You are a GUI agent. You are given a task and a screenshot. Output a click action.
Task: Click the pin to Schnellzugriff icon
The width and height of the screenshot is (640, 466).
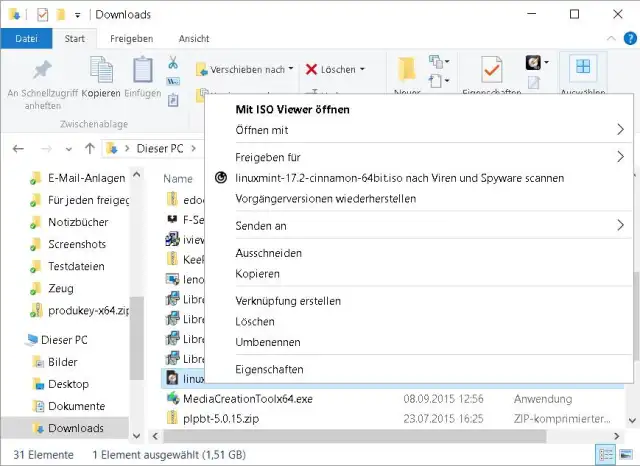click(42, 69)
